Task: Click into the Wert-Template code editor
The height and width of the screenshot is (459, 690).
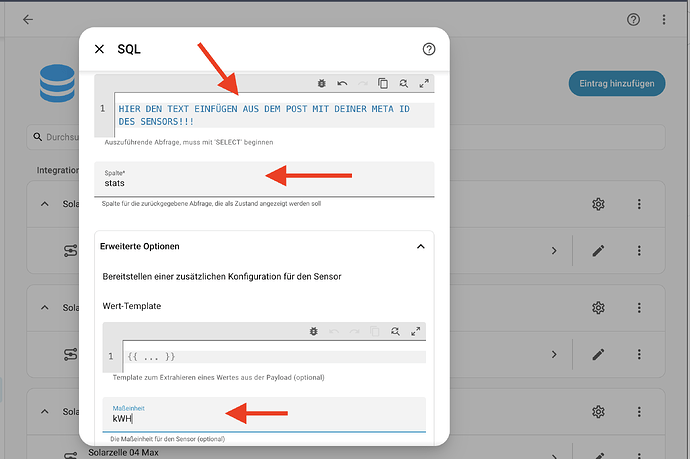Action: tap(275, 356)
